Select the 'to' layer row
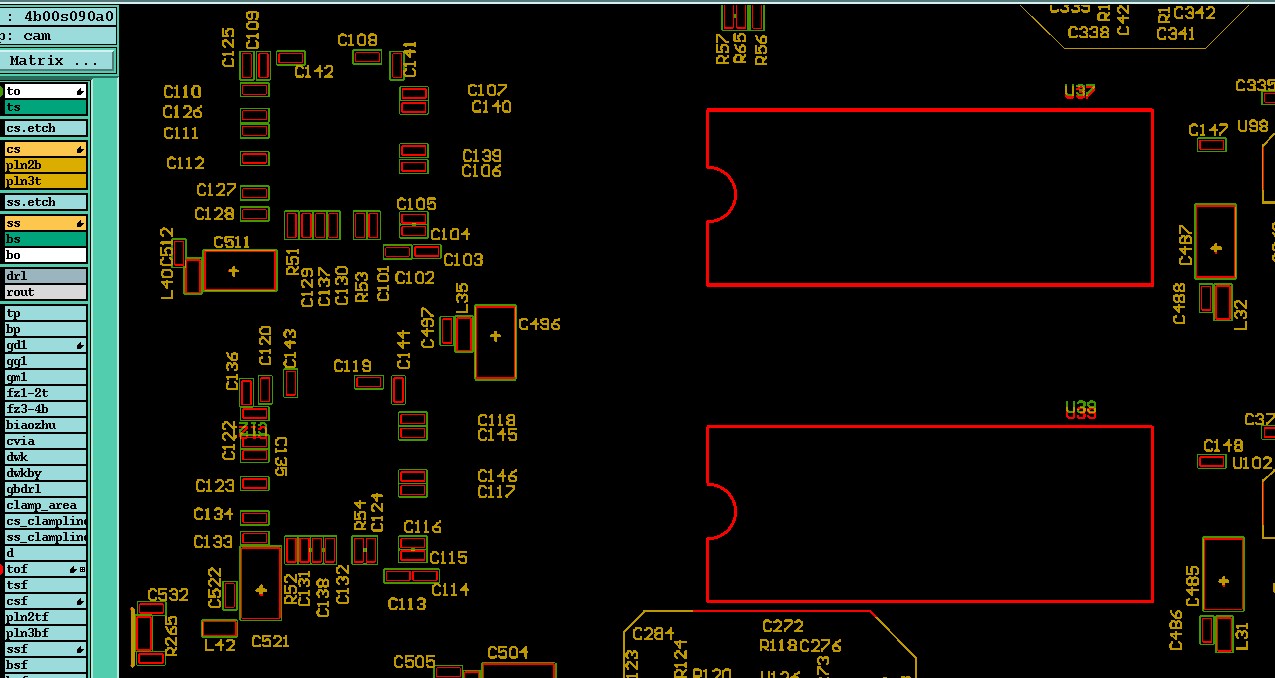The width and height of the screenshot is (1275, 678). coord(45,91)
